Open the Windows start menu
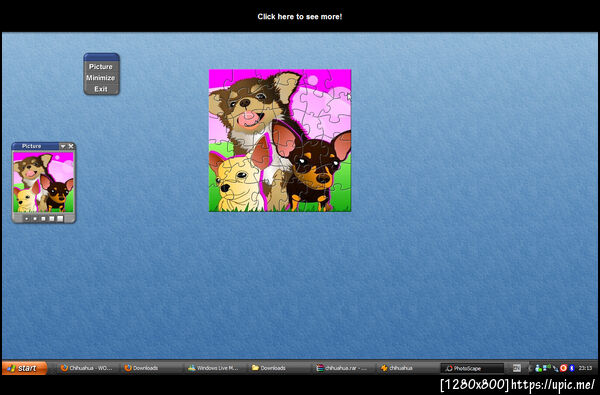Screen dimensions: 600x395 tap(24, 368)
